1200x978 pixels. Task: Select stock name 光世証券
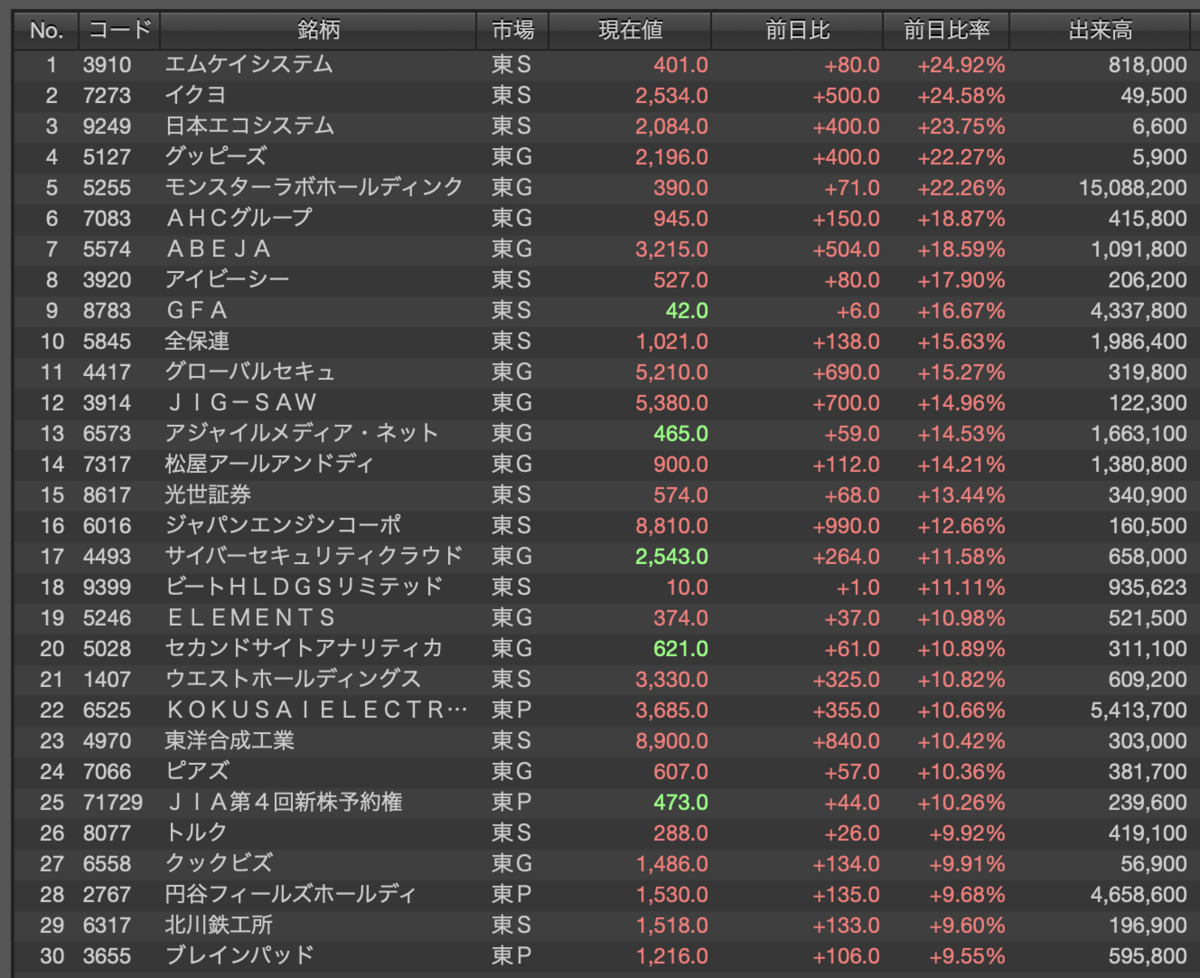pyautogui.click(x=207, y=495)
